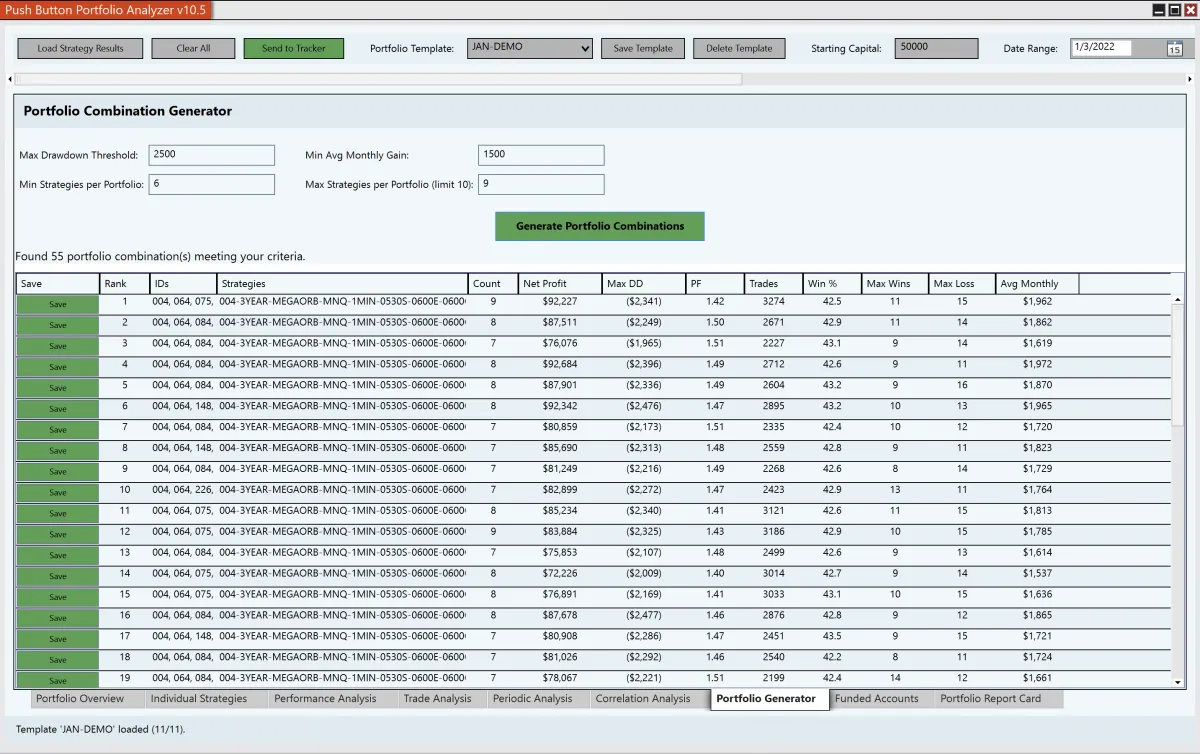Click the Max Drawdown Threshold input field
Screen dimensions: 1200x754
(x=211, y=155)
